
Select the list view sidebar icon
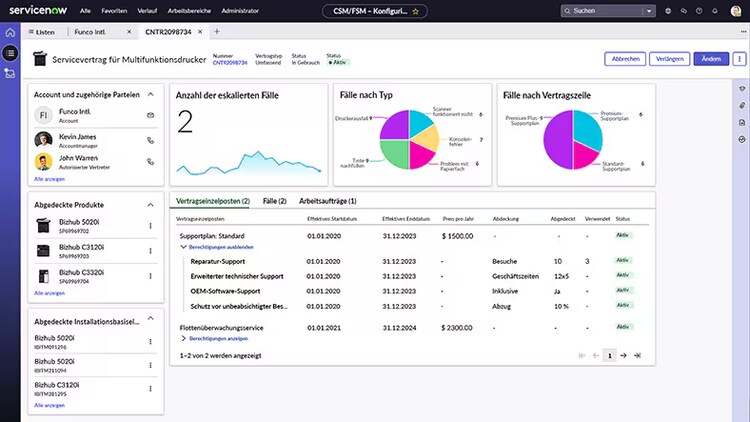10,53
